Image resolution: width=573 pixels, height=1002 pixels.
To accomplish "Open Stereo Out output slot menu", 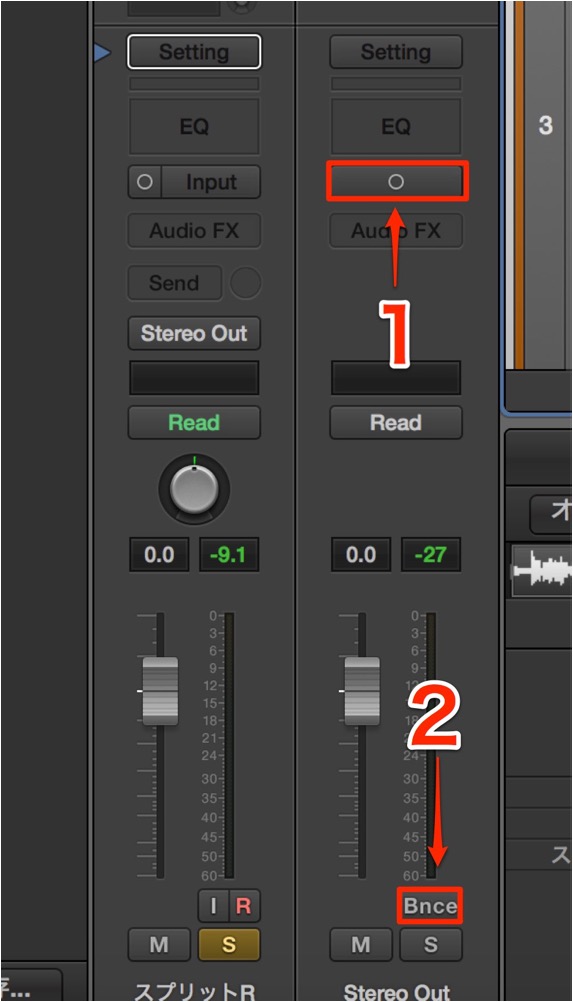I will 194,333.
